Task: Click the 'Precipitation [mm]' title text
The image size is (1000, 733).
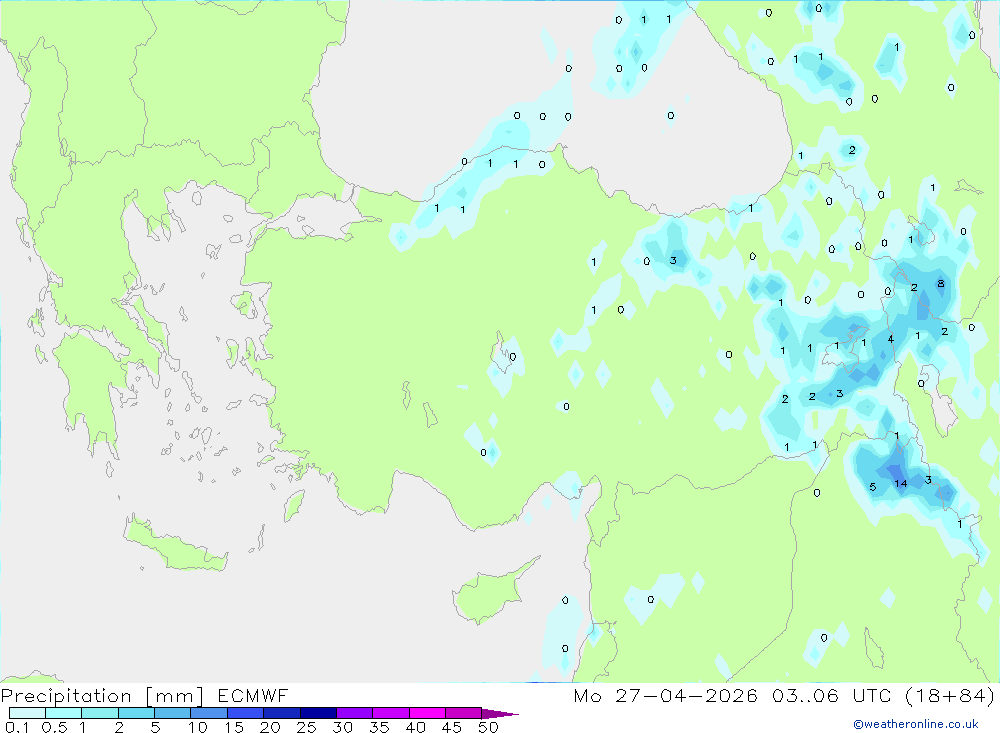Action: coord(102,695)
